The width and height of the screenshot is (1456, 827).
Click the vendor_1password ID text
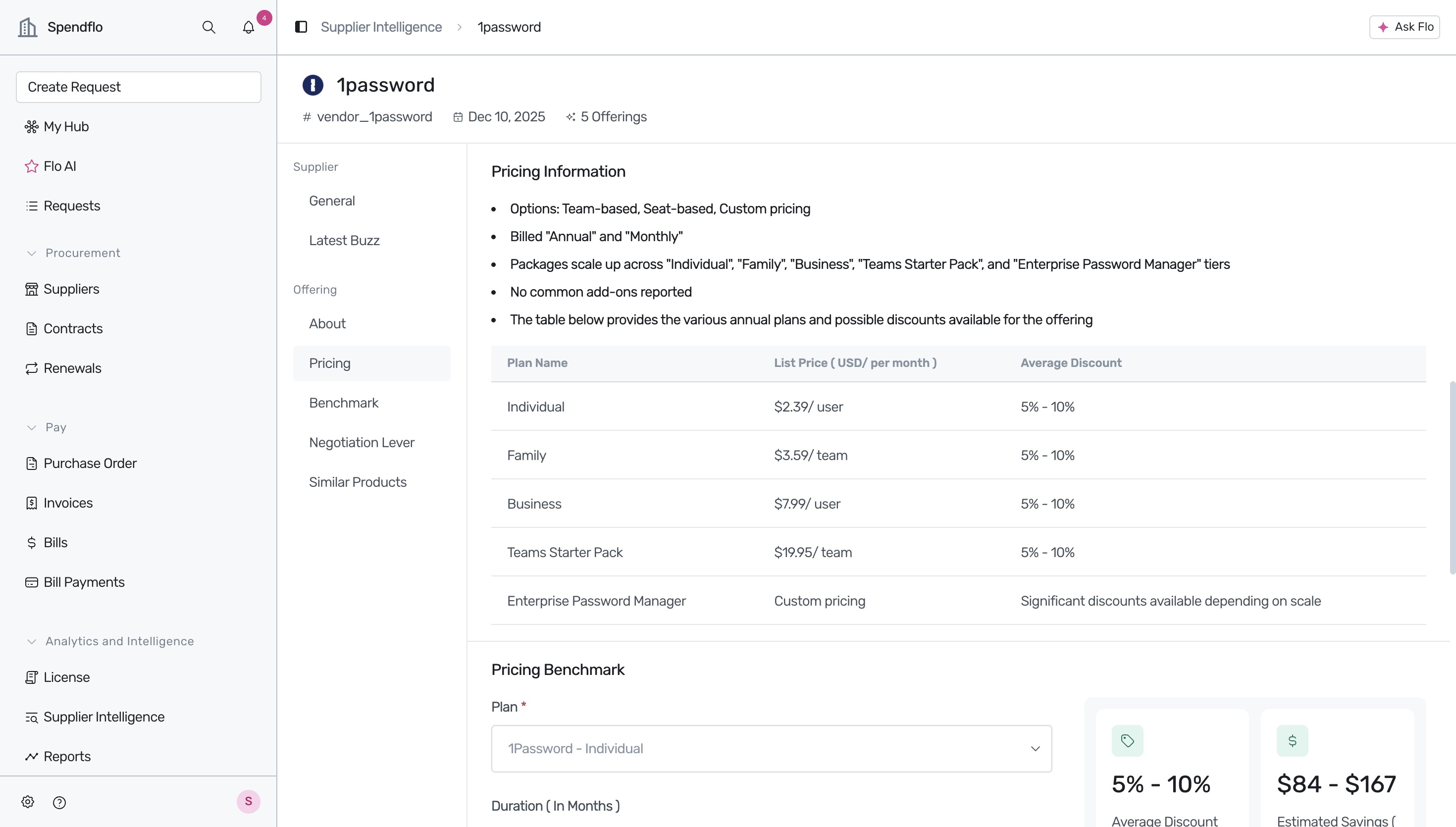(374, 116)
